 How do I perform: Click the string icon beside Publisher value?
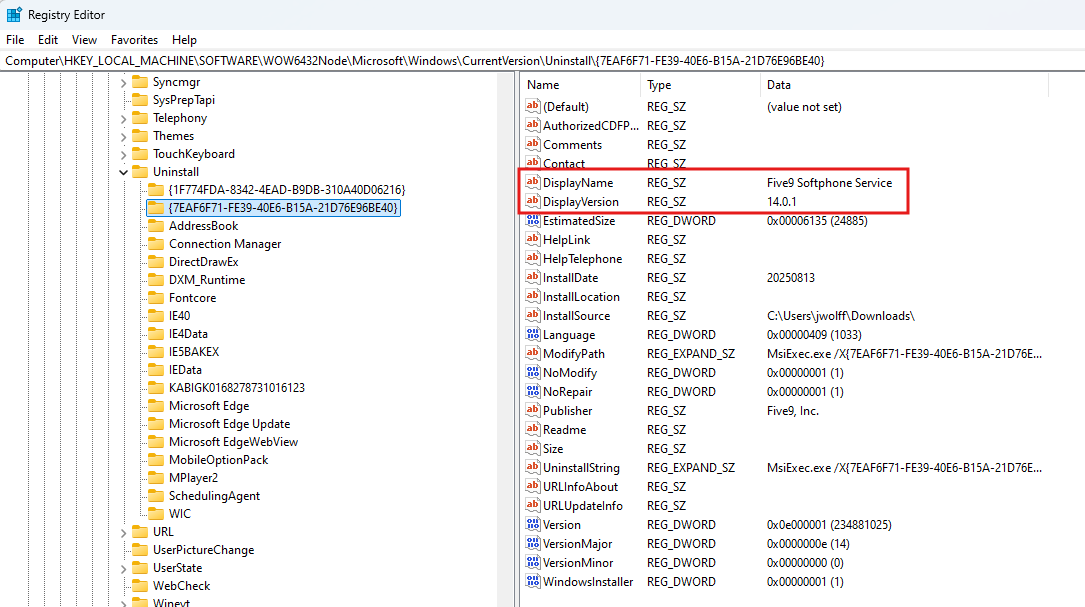[x=532, y=411]
